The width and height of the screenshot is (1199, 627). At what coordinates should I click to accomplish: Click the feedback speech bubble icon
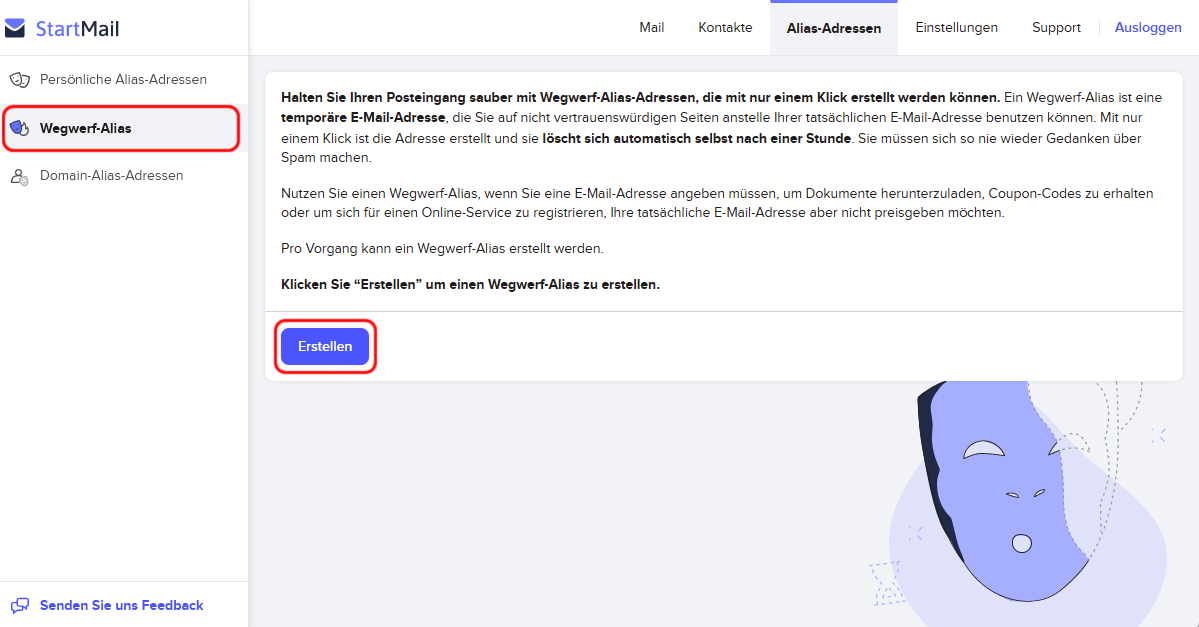tap(19, 606)
